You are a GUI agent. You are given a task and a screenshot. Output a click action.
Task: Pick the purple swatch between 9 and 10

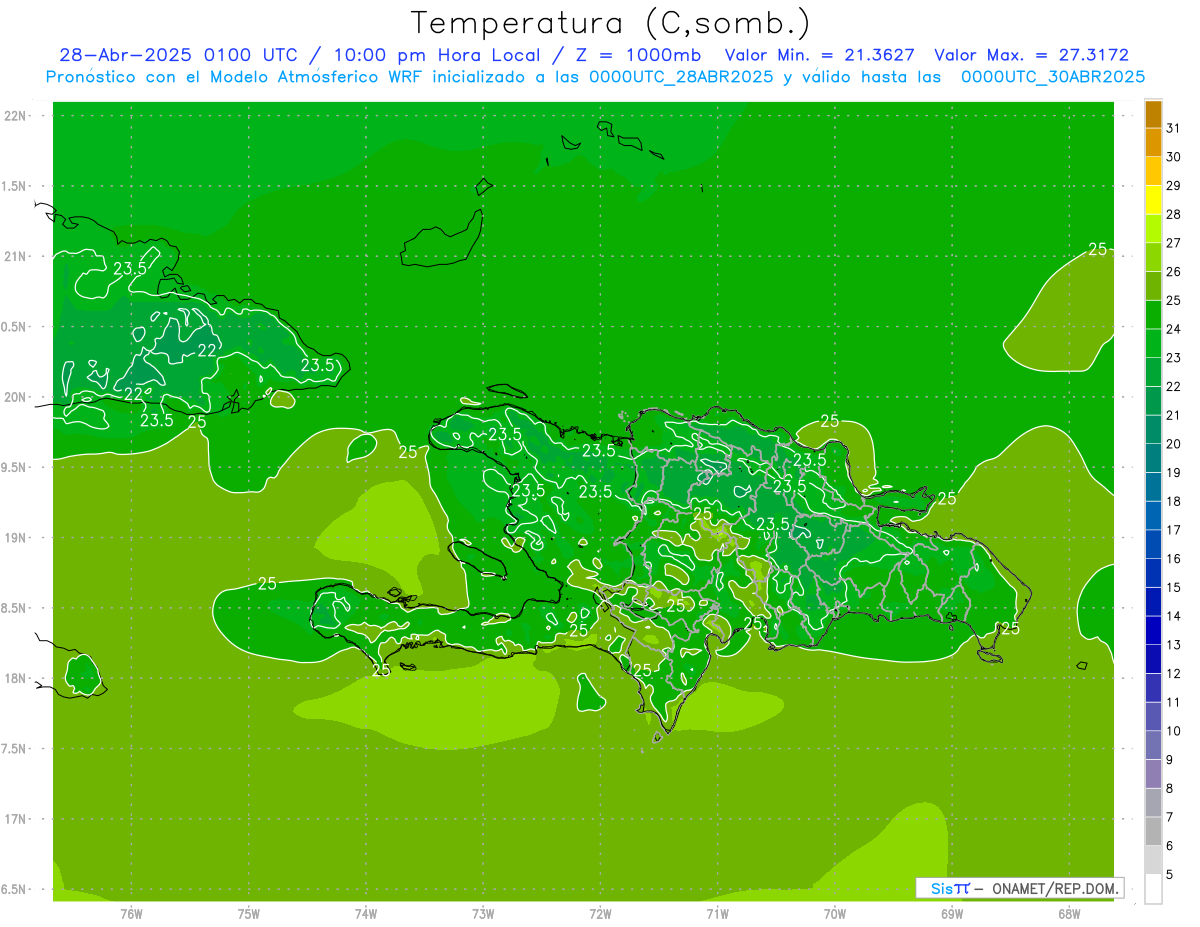[1153, 745]
